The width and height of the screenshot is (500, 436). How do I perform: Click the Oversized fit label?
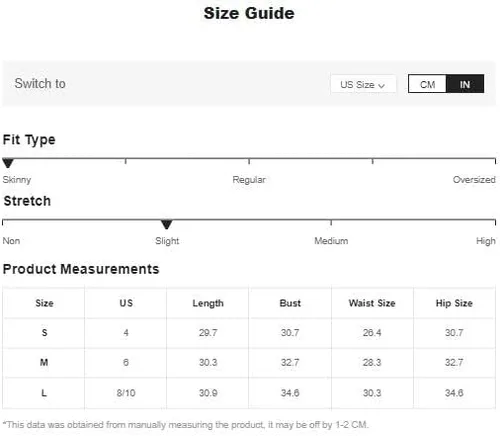point(474,180)
